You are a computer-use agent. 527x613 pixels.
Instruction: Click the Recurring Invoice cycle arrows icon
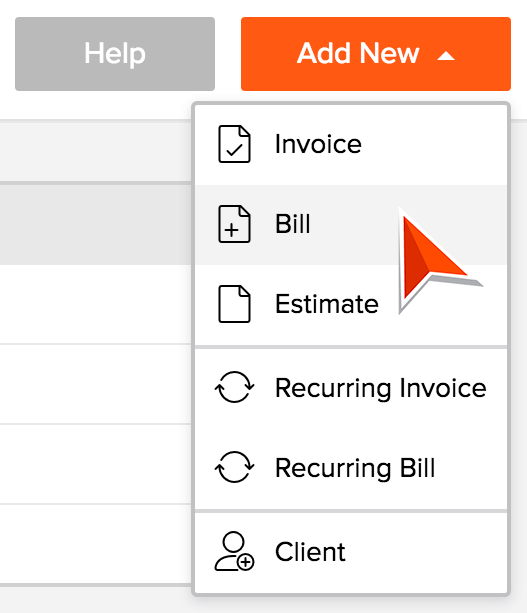[234, 387]
